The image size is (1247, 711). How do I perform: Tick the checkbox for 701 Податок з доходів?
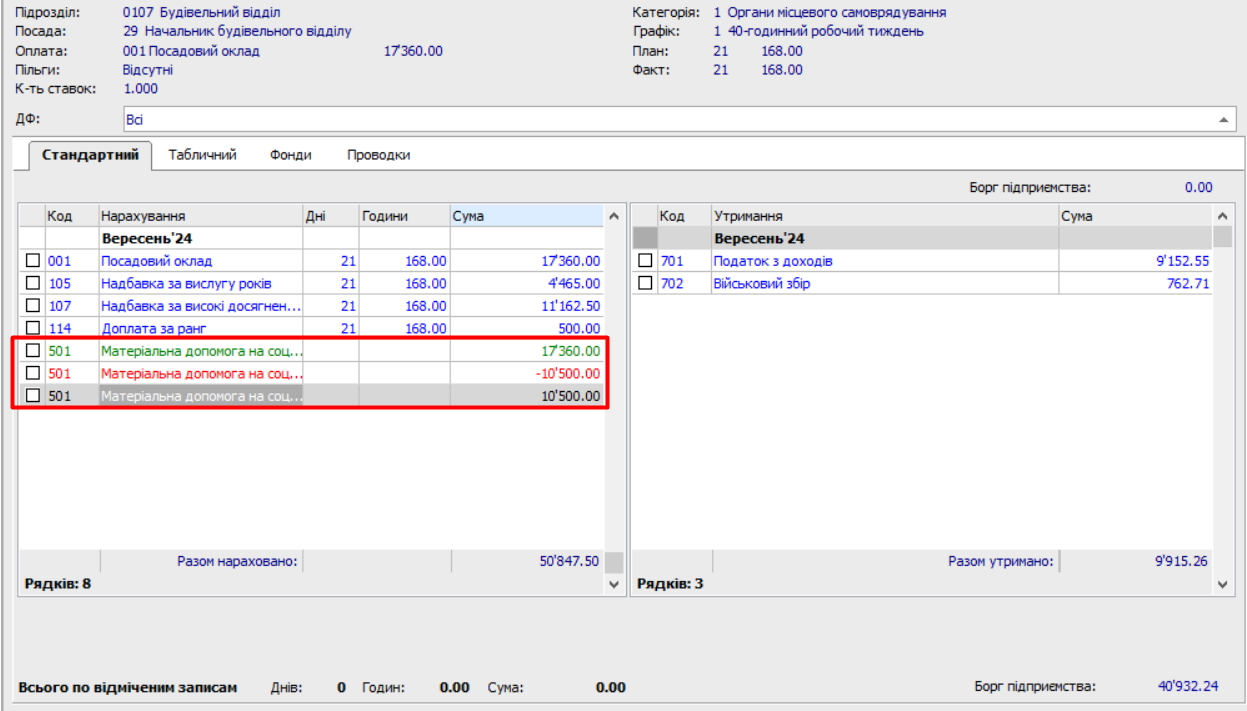pyautogui.click(x=645, y=261)
